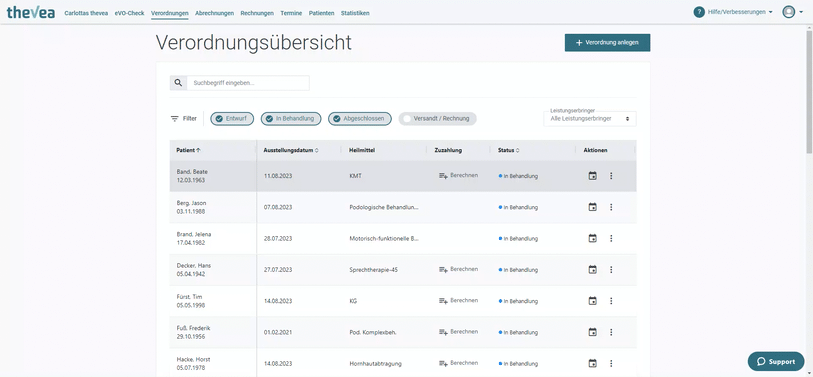This screenshot has height=377, width=813.
Task: Click the Hornhautabtragung cell
Action: coord(376,363)
